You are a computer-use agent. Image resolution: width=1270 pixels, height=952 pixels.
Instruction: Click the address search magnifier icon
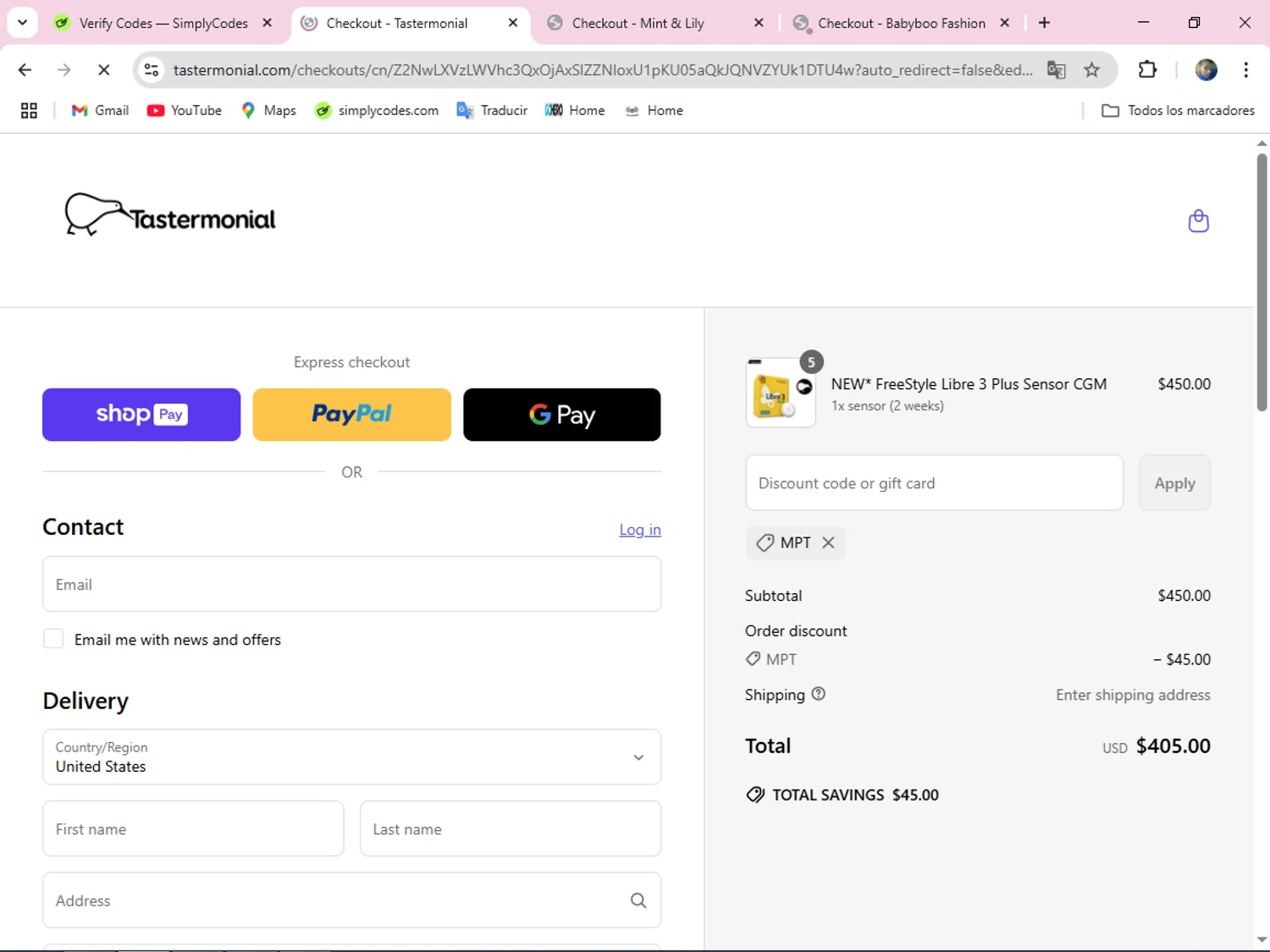[638, 900]
